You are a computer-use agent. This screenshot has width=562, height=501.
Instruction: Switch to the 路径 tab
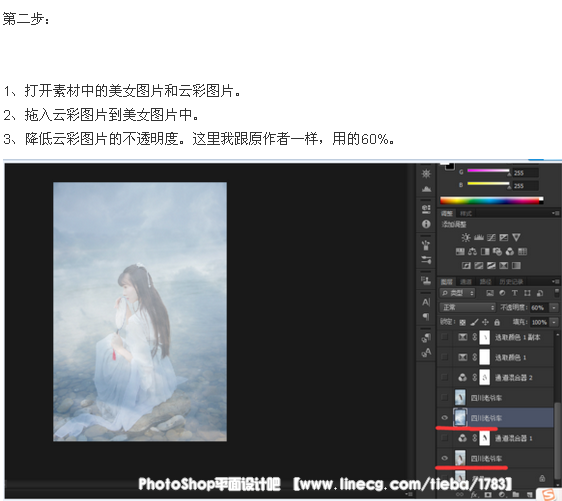coord(485,282)
